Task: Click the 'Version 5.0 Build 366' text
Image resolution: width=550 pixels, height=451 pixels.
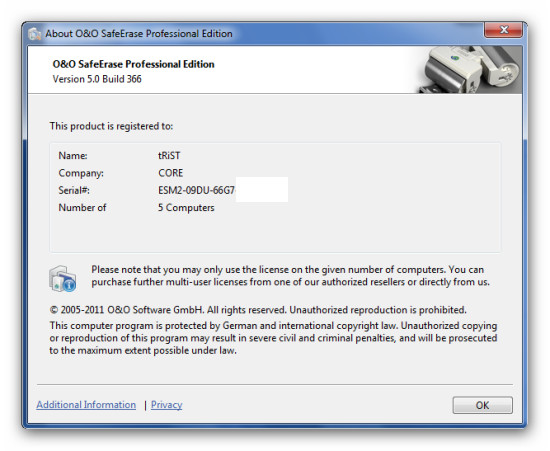Action: (x=97, y=79)
